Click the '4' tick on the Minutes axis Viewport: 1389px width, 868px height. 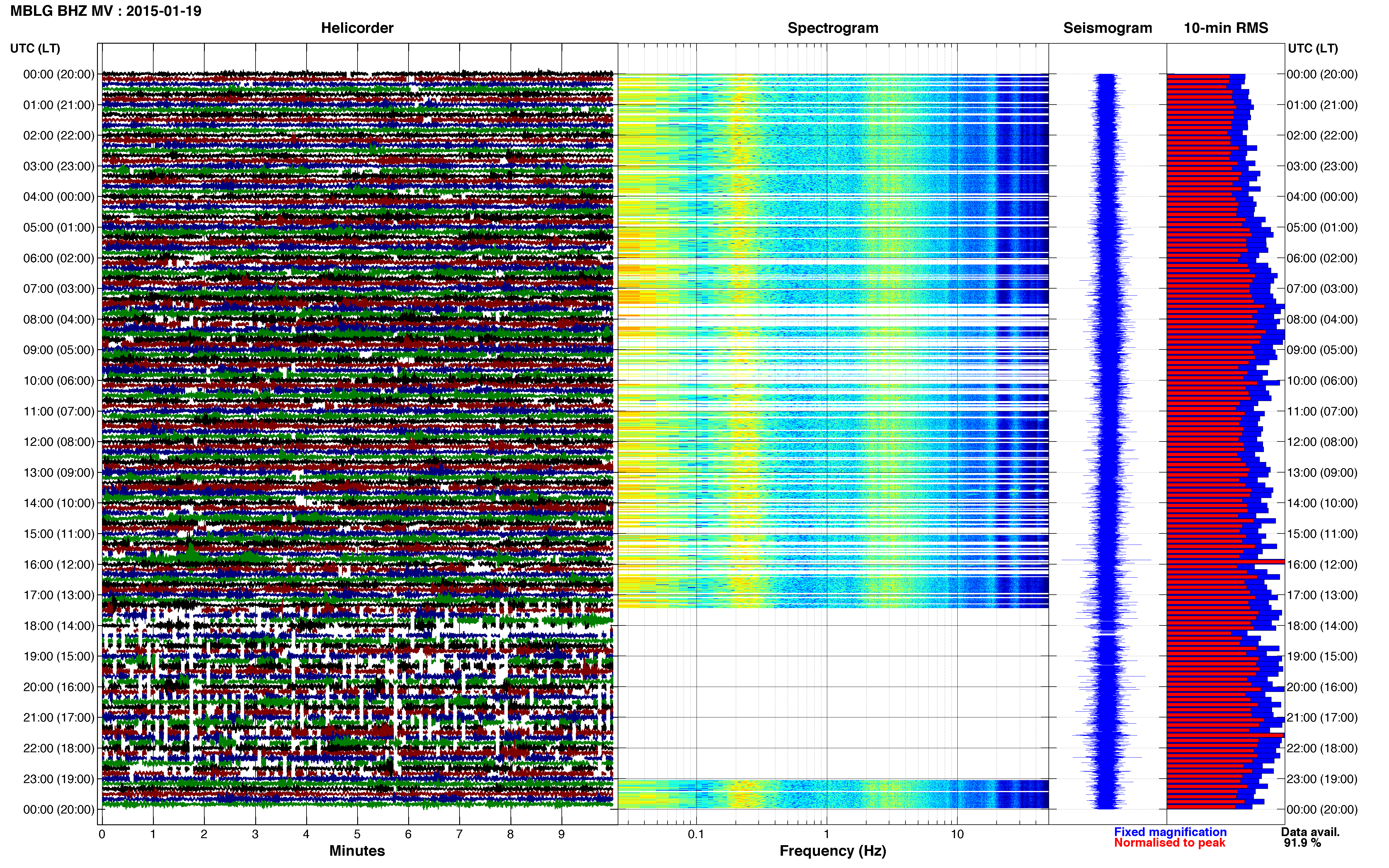point(306,834)
